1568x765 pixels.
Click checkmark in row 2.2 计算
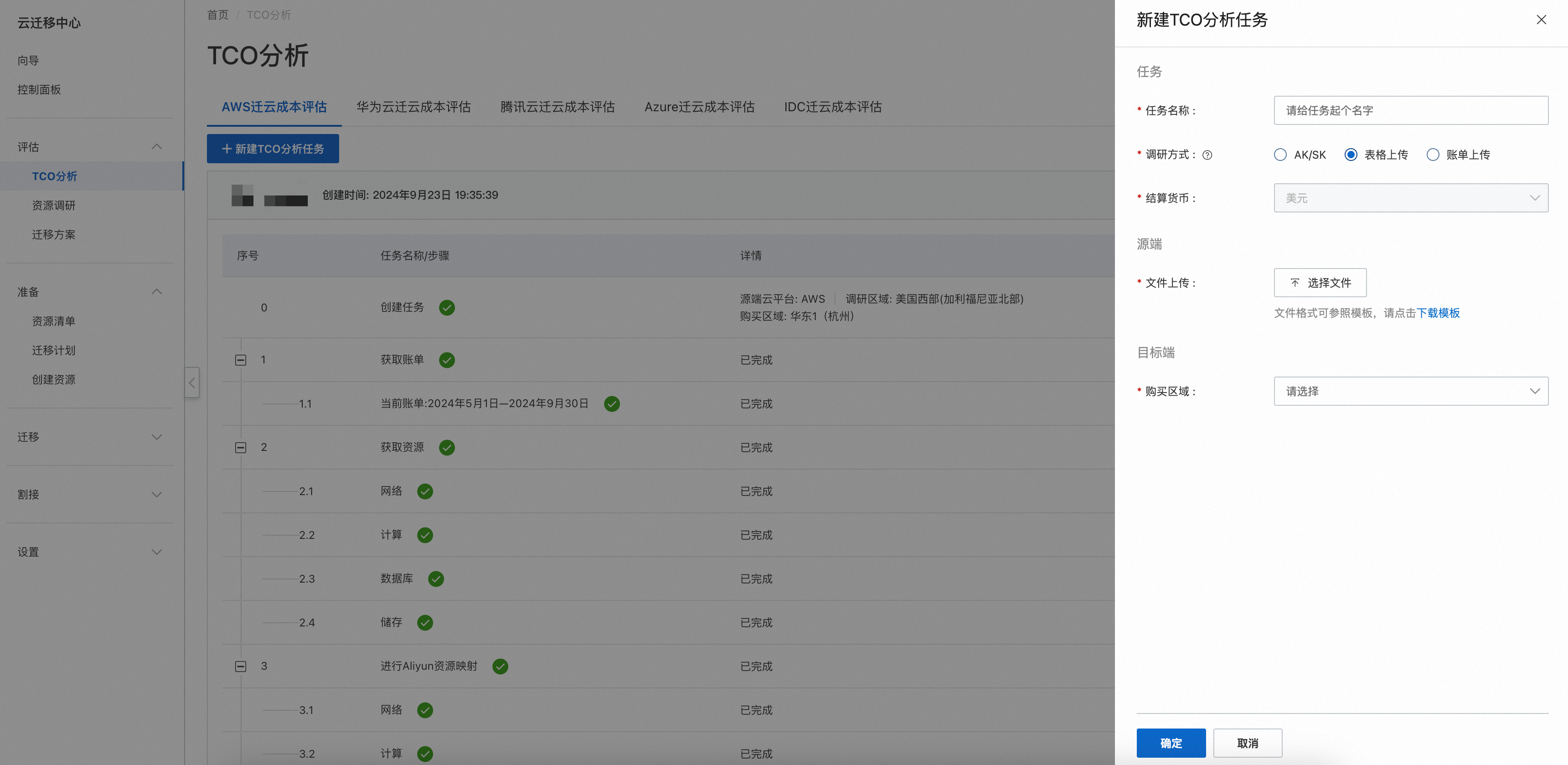(x=425, y=535)
